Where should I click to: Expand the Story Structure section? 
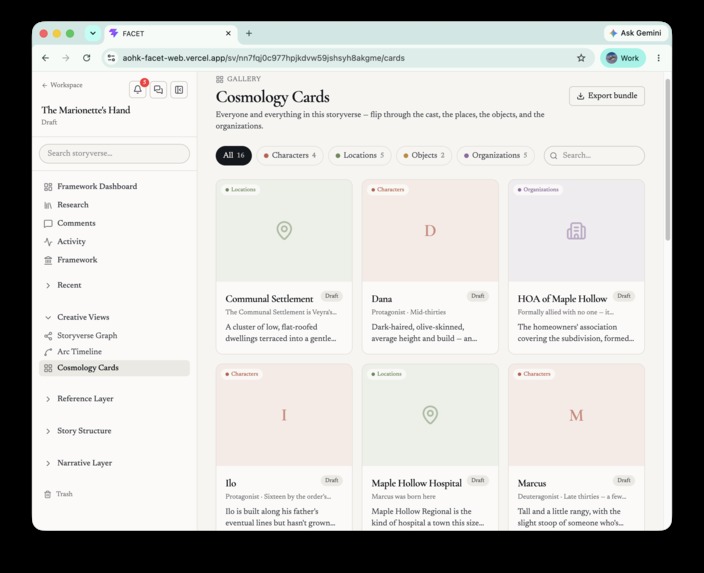pyautogui.click(x=48, y=431)
